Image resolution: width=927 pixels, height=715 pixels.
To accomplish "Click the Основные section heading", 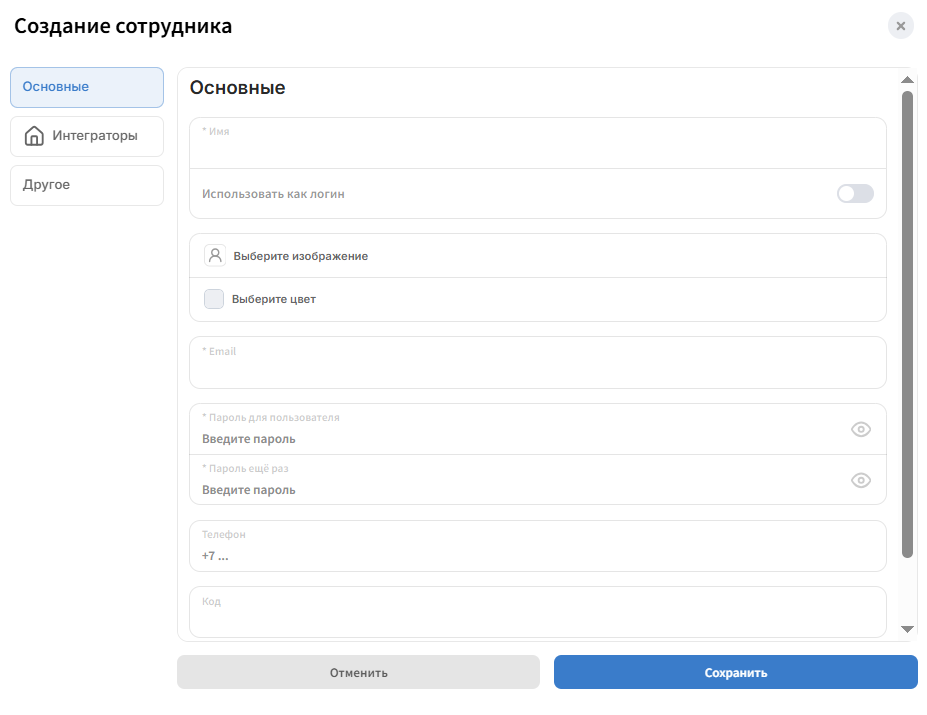I will tap(238, 88).
